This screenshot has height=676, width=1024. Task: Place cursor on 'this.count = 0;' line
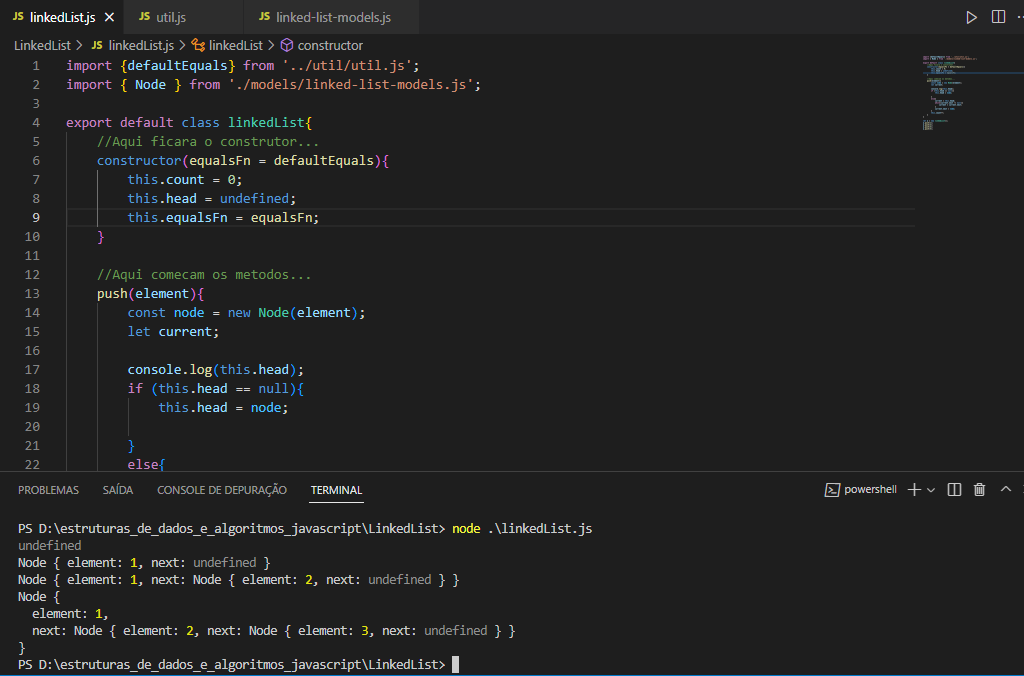click(185, 180)
